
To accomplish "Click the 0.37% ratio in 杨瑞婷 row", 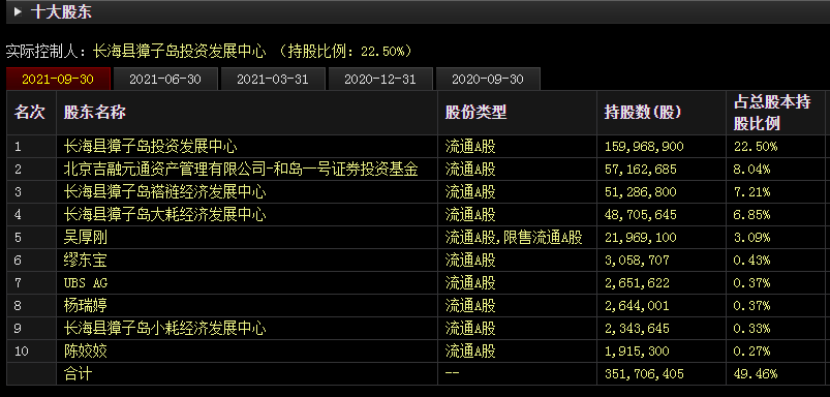I will click(x=752, y=306).
